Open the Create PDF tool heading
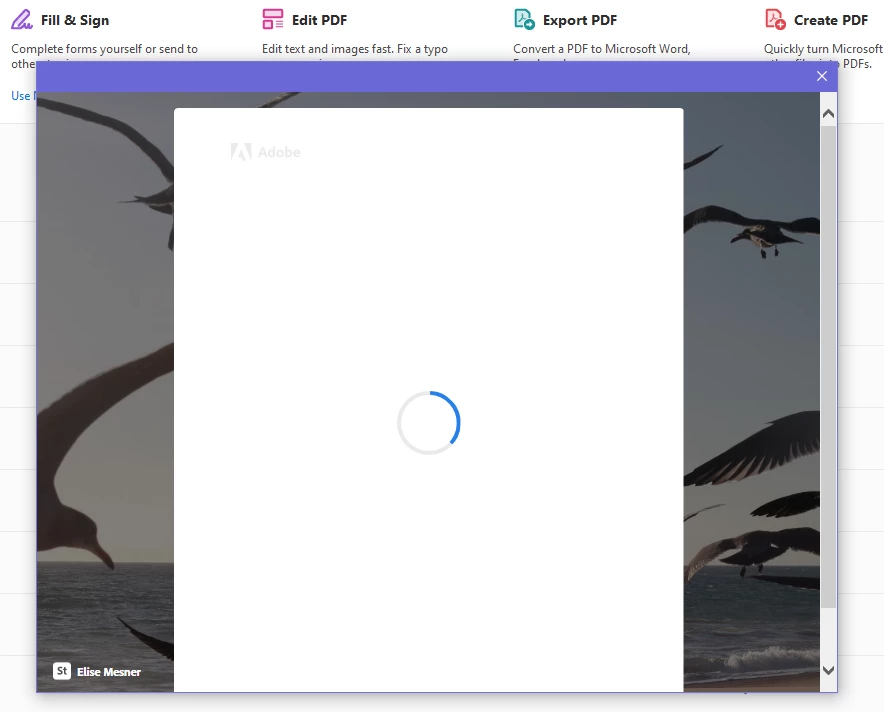 (831, 20)
